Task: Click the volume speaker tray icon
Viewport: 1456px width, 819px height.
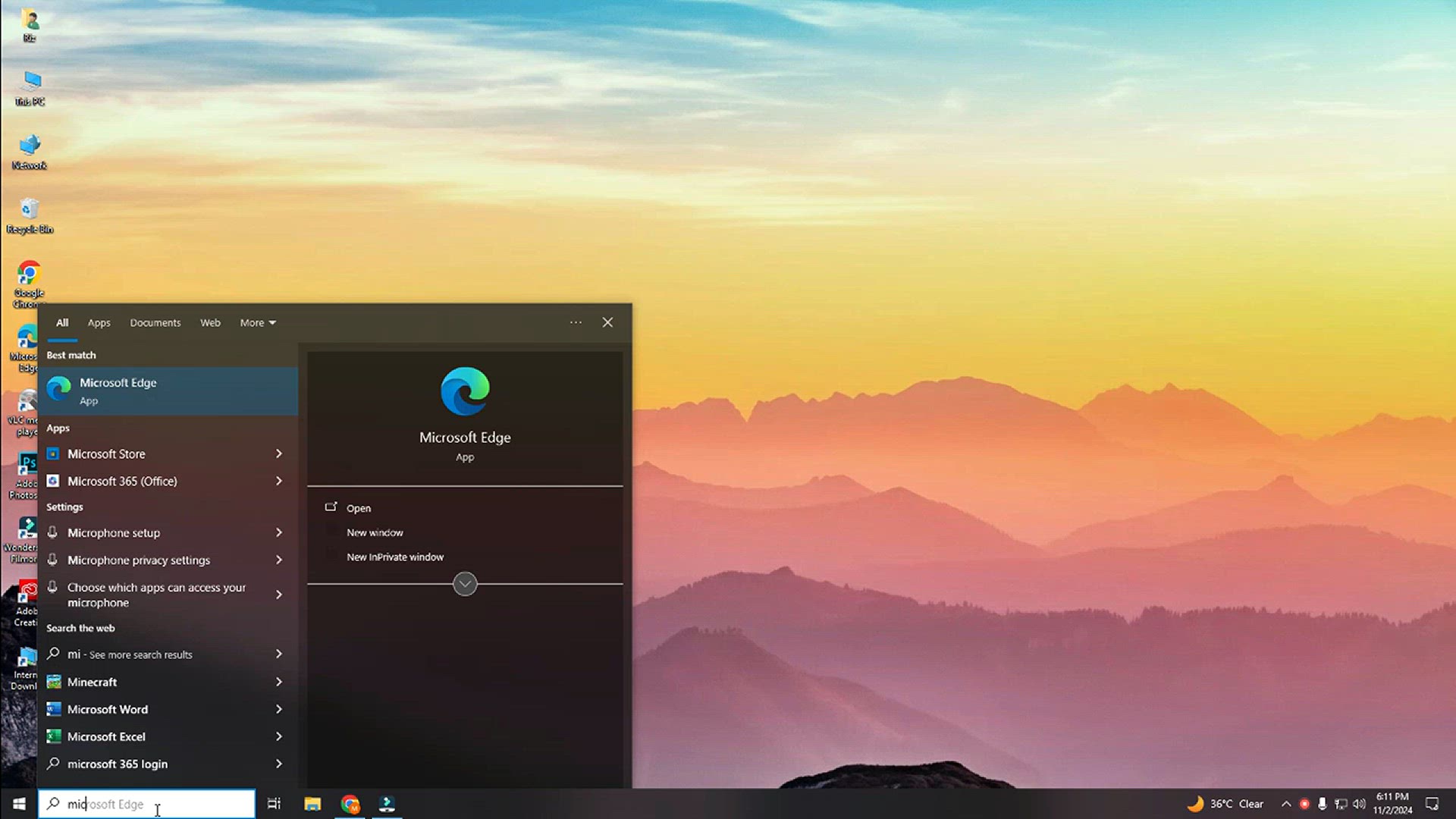Action: pos(1359,804)
